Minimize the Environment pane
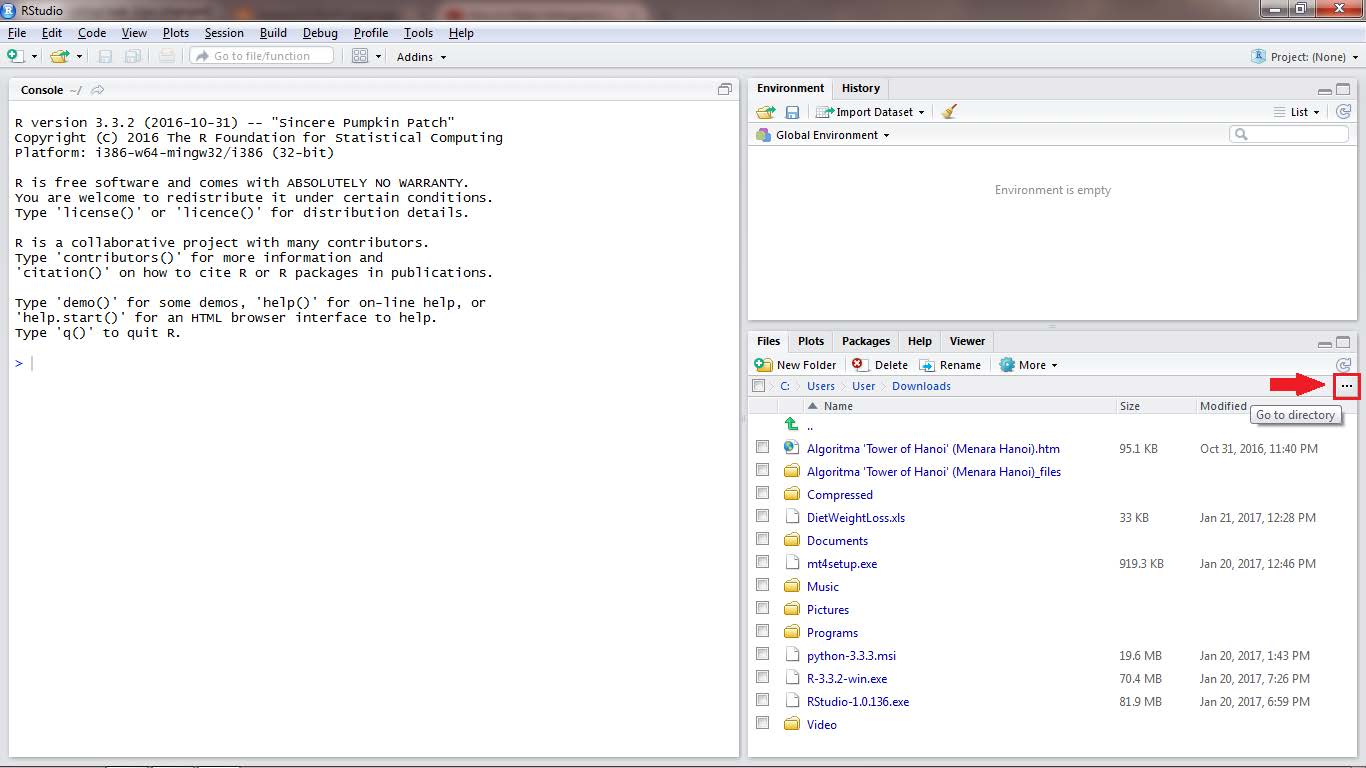Screen dimensions: 1366x768 (1326, 89)
